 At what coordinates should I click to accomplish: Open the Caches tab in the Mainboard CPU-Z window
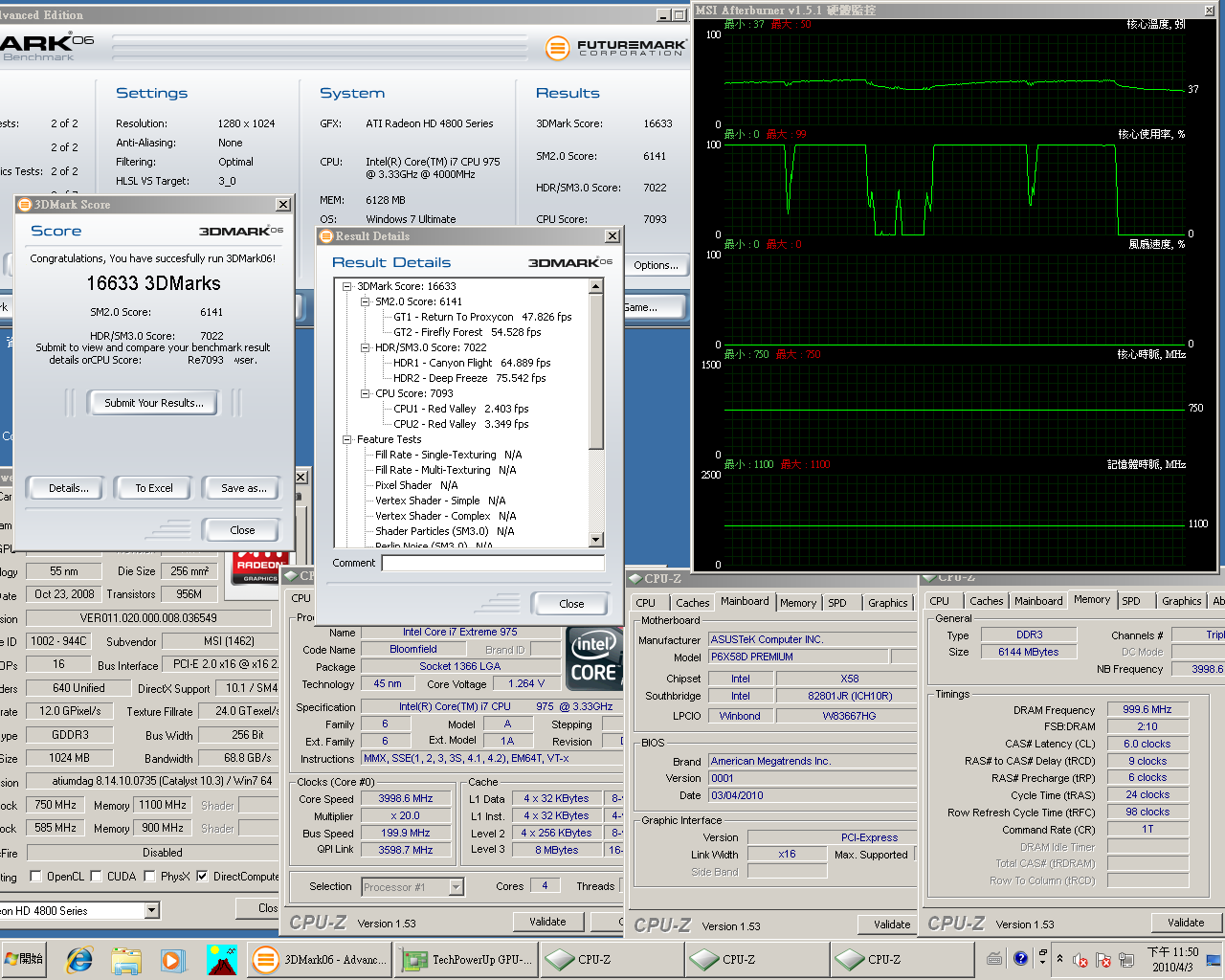(693, 603)
